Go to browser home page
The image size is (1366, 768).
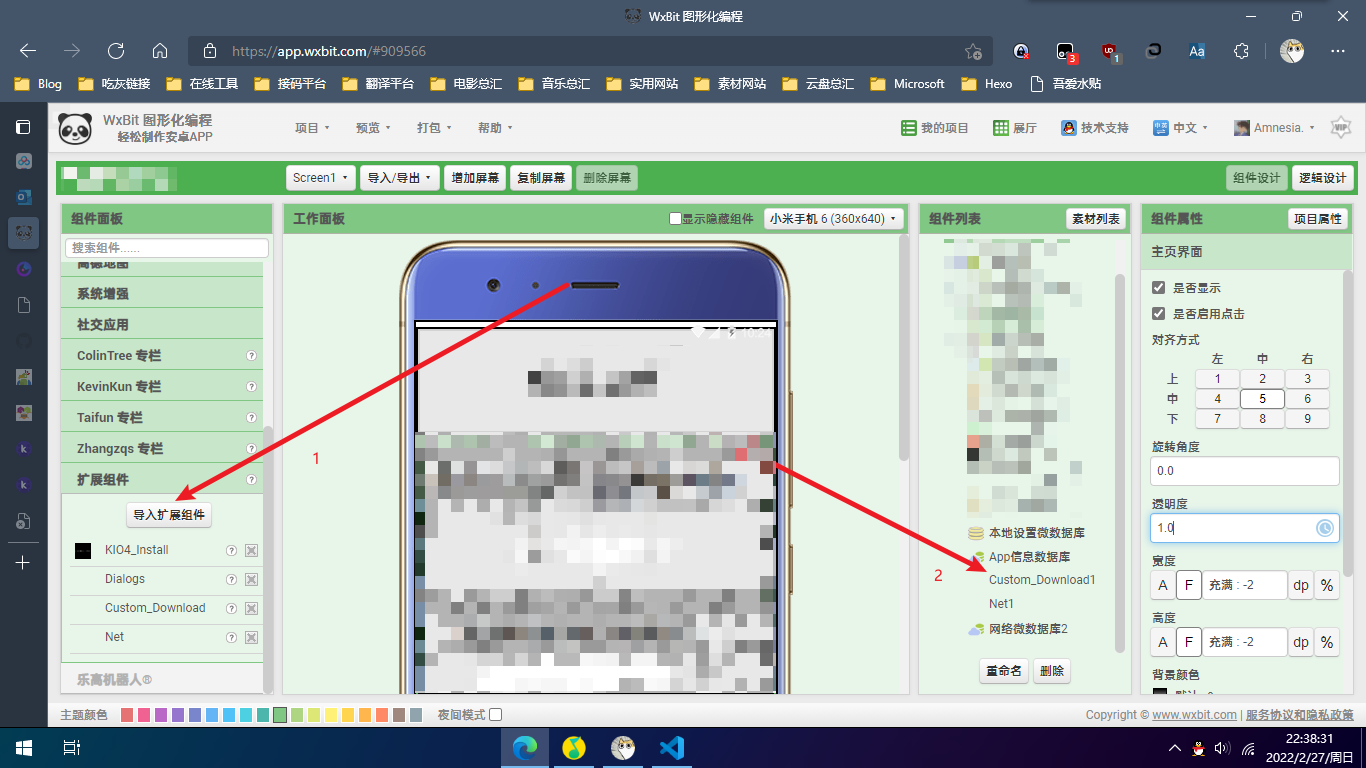160,51
